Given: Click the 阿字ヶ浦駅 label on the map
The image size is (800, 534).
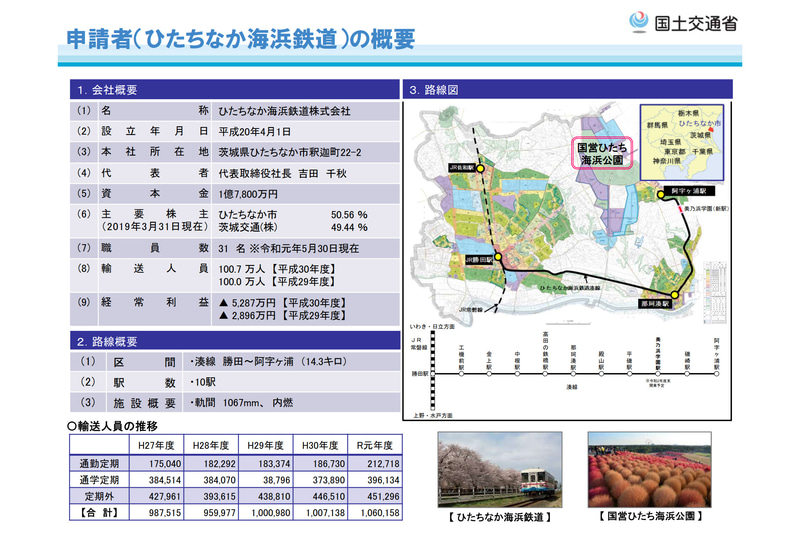Looking at the screenshot, I should click(689, 191).
